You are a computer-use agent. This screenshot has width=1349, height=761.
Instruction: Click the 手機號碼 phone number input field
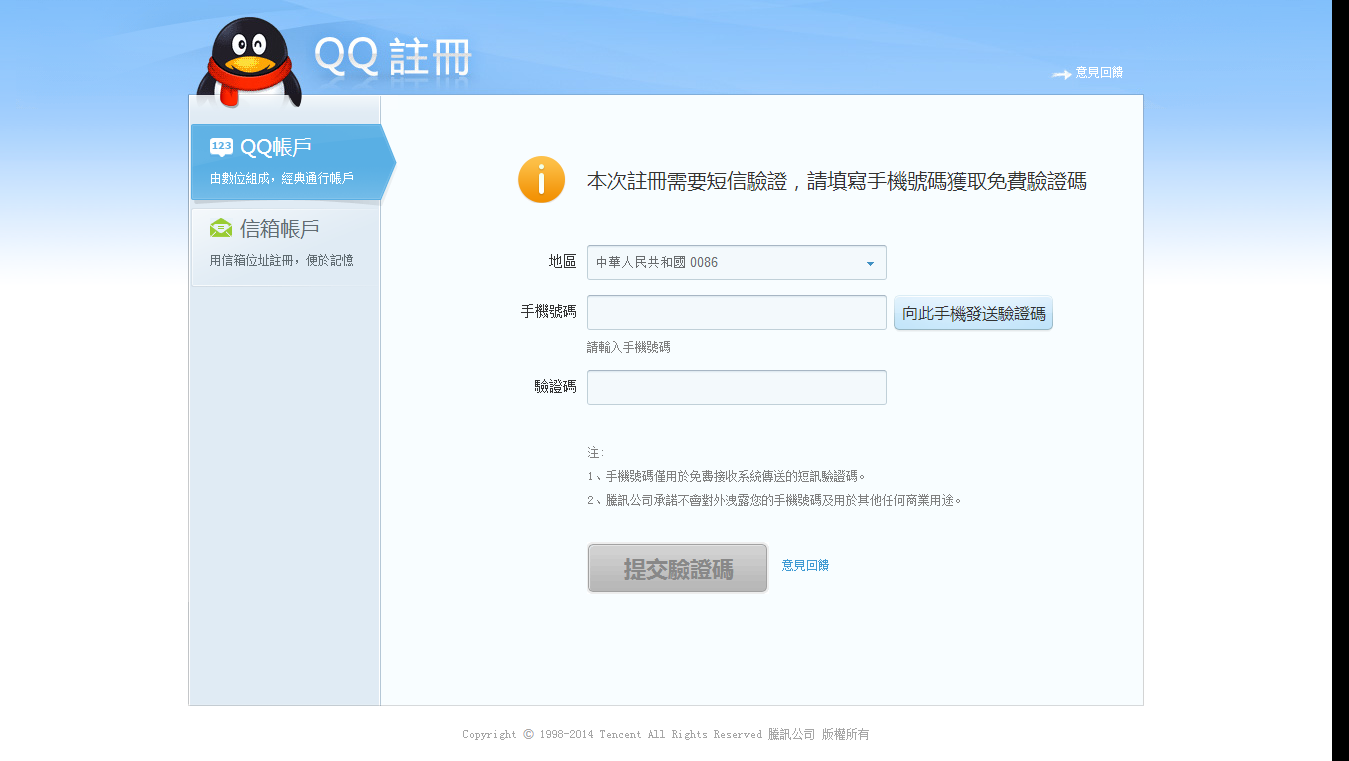point(736,311)
